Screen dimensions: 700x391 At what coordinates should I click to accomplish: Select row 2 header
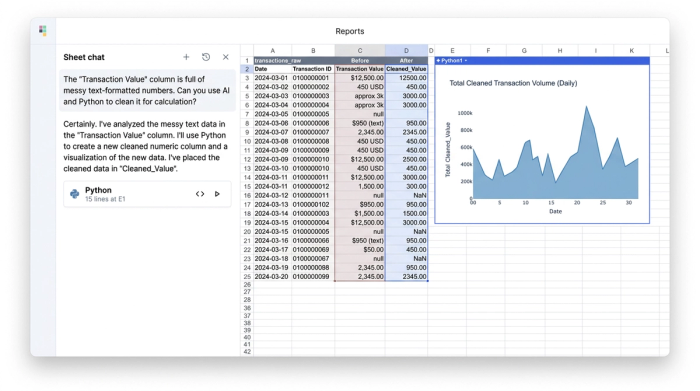click(x=247, y=69)
